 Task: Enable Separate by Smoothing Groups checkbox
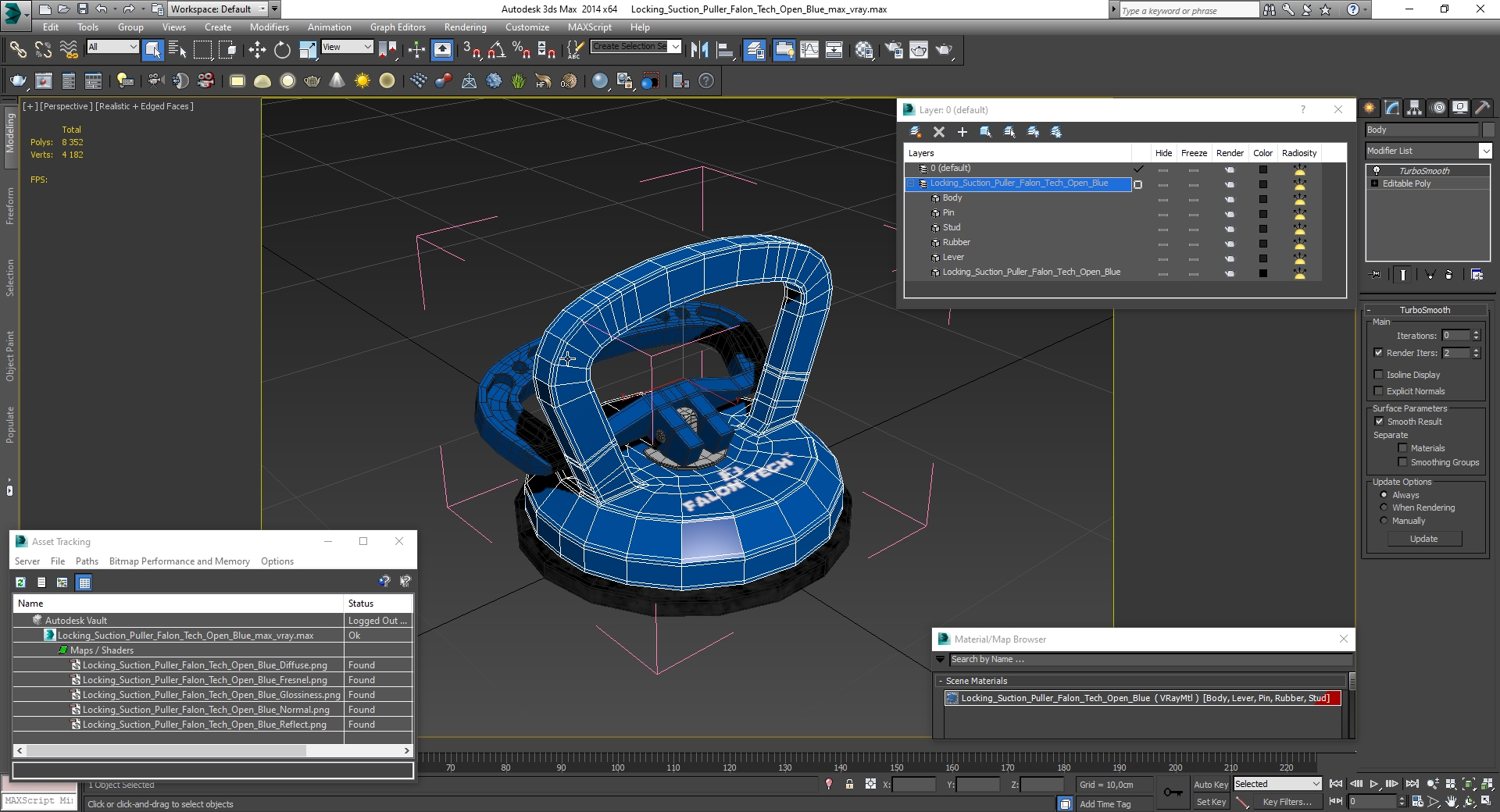tap(1402, 462)
